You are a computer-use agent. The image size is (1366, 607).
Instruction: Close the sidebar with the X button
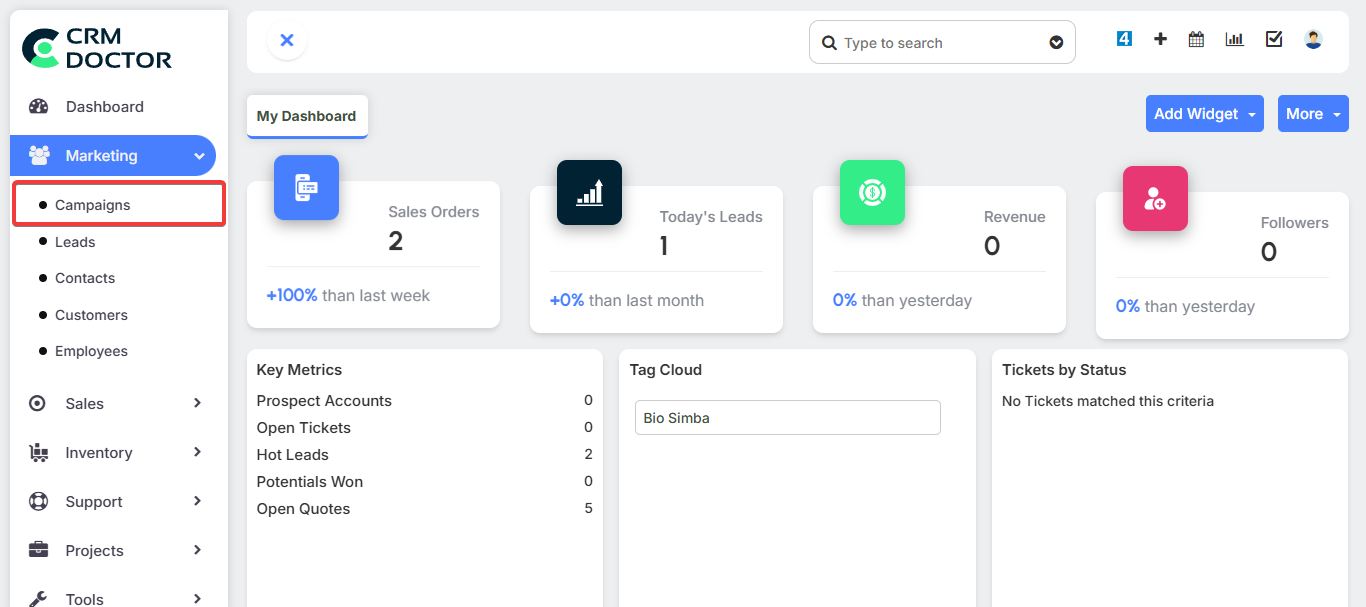(287, 40)
